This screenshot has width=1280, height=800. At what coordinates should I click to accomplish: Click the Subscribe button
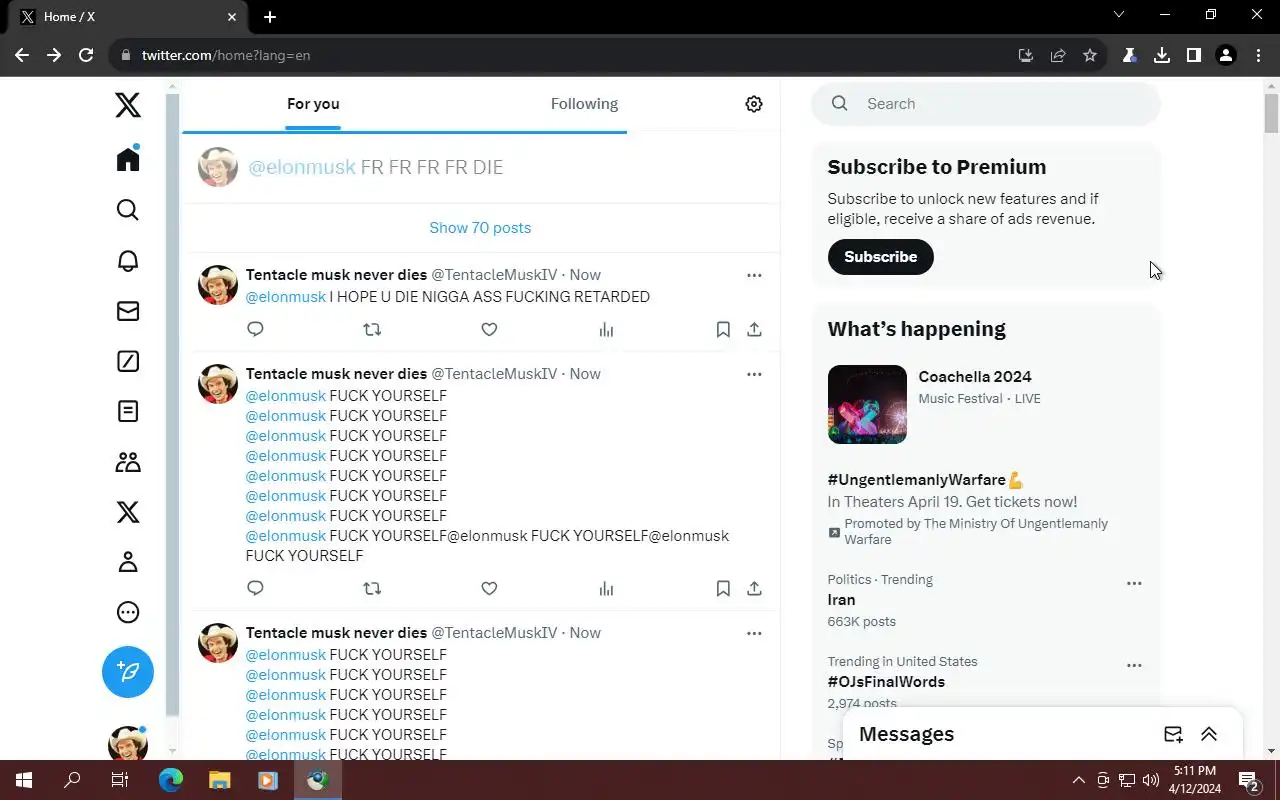click(x=880, y=257)
